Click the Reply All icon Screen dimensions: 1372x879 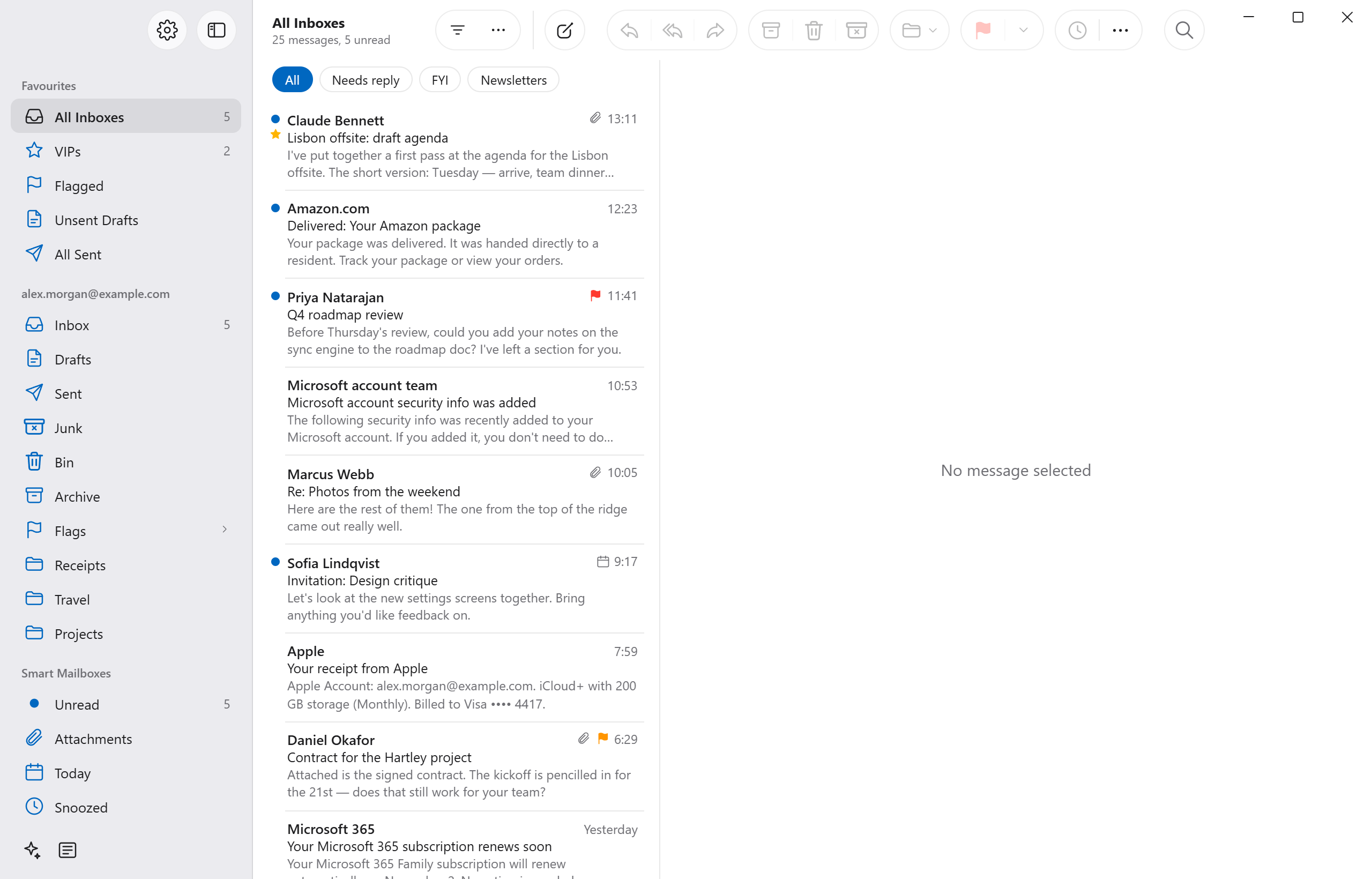coord(672,29)
